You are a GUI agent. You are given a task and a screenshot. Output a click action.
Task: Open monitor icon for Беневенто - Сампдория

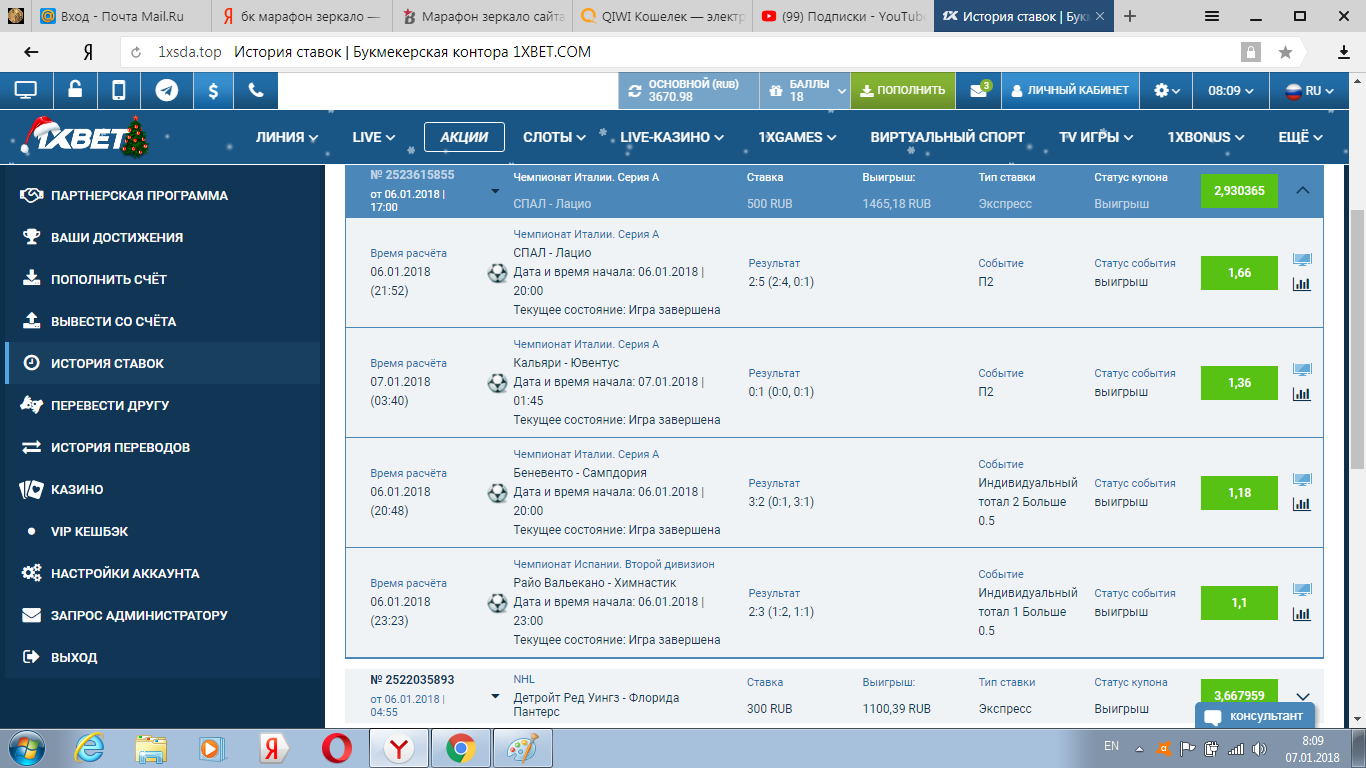tap(1302, 480)
